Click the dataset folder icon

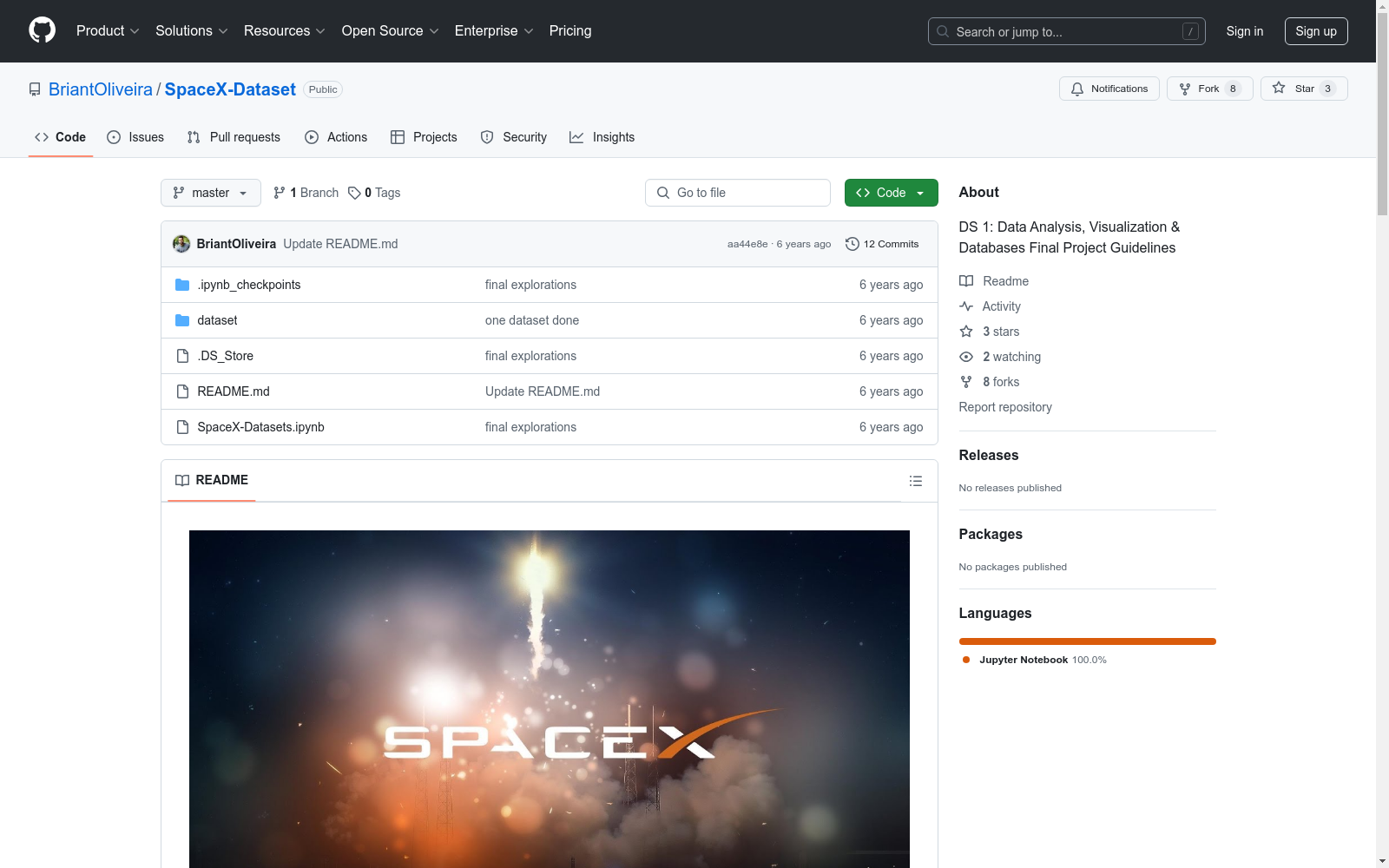click(x=182, y=320)
